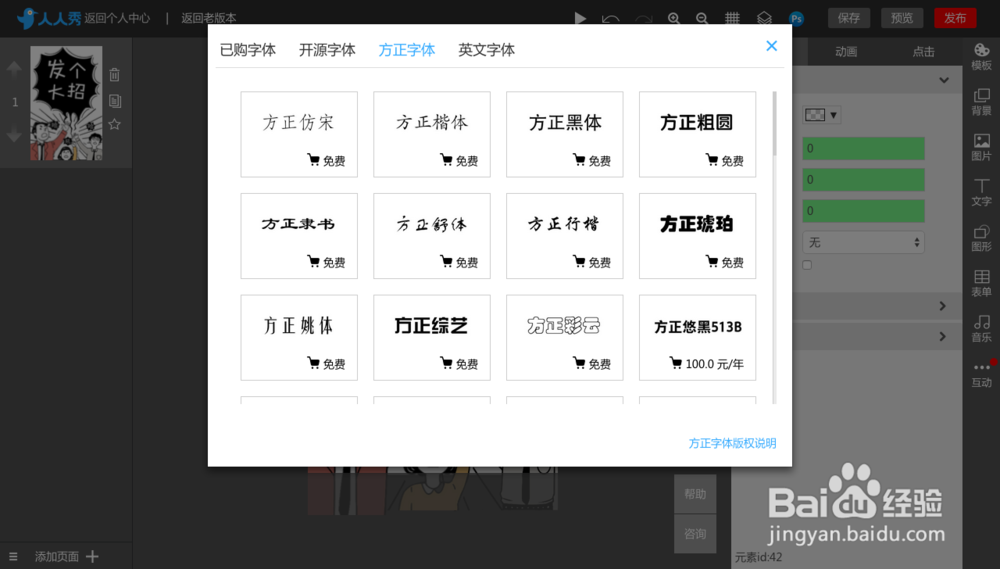Screen dimensions: 1000x569
Task: Switch to 开源字体 tab
Action: coord(327,50)
